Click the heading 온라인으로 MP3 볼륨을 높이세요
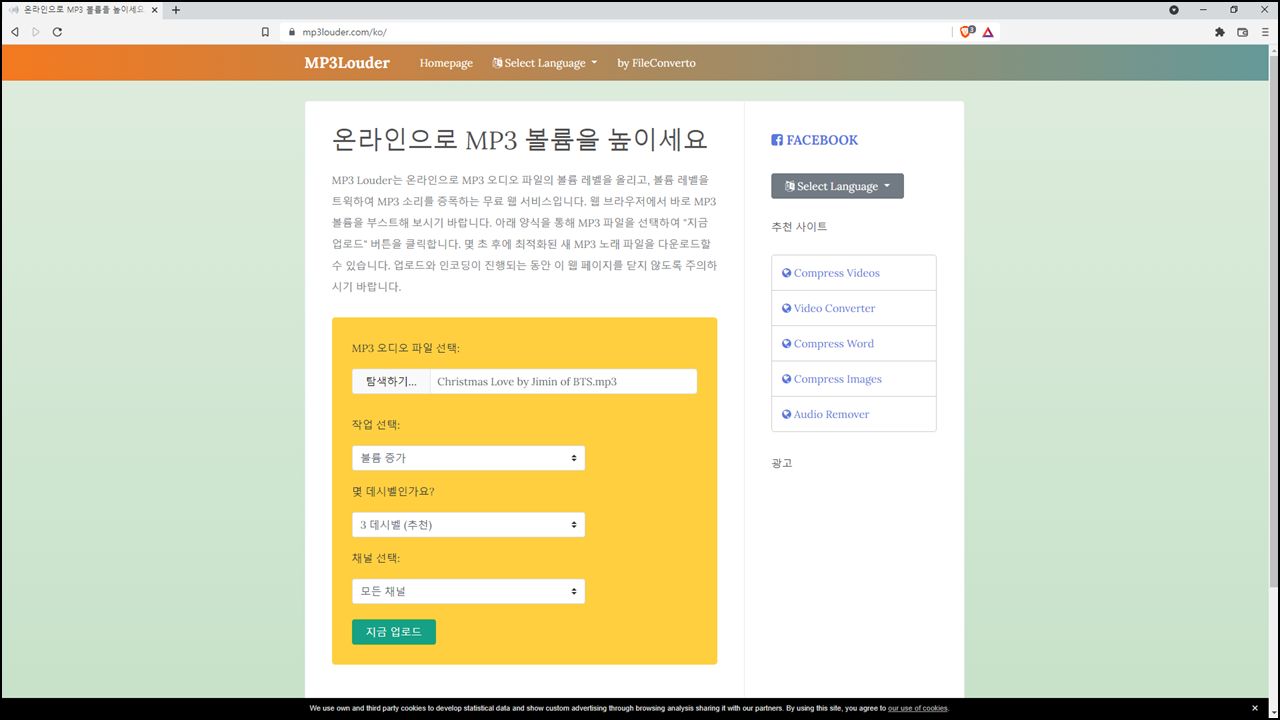Viewport: 1280px width, 720px height. (519, 139)
